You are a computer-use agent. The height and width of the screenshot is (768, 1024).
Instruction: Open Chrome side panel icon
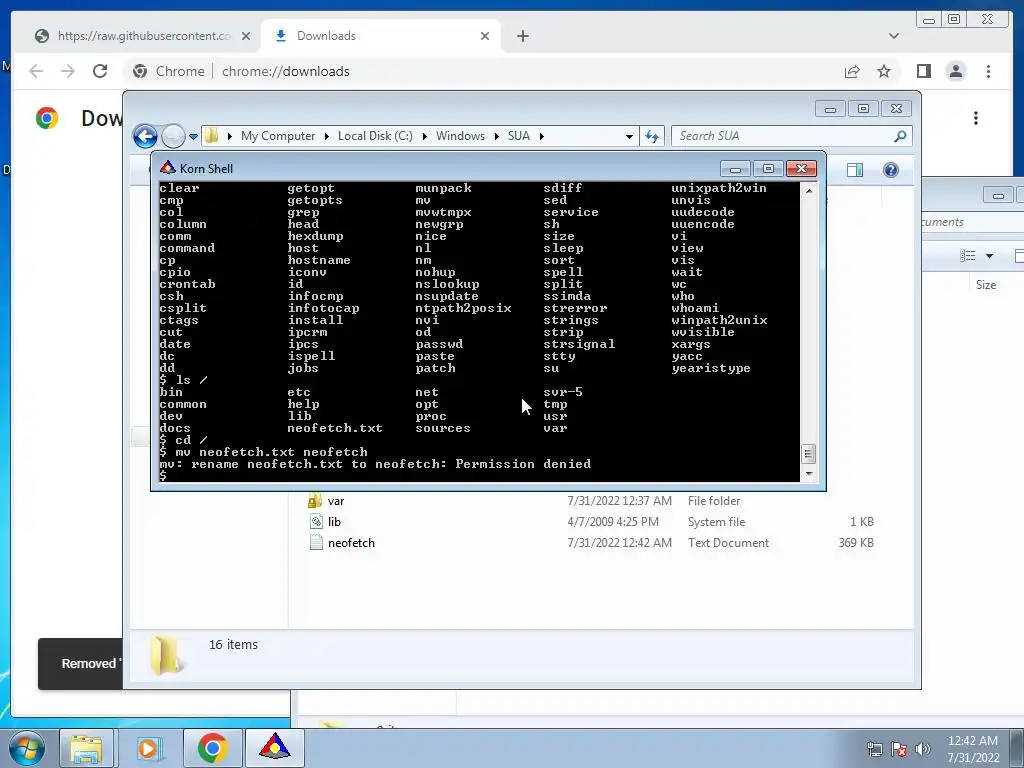click(923, 71)
